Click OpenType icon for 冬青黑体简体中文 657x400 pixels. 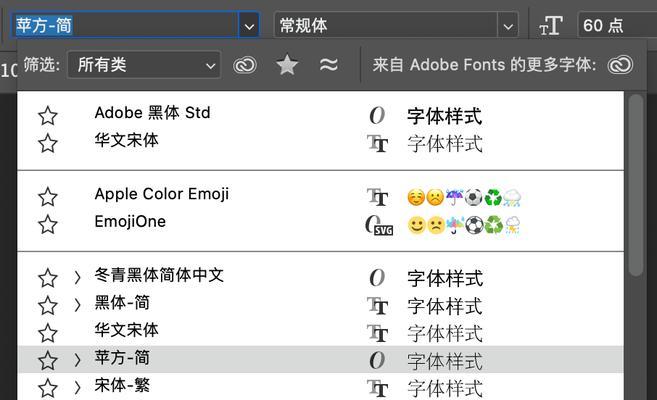coord(377,278)
